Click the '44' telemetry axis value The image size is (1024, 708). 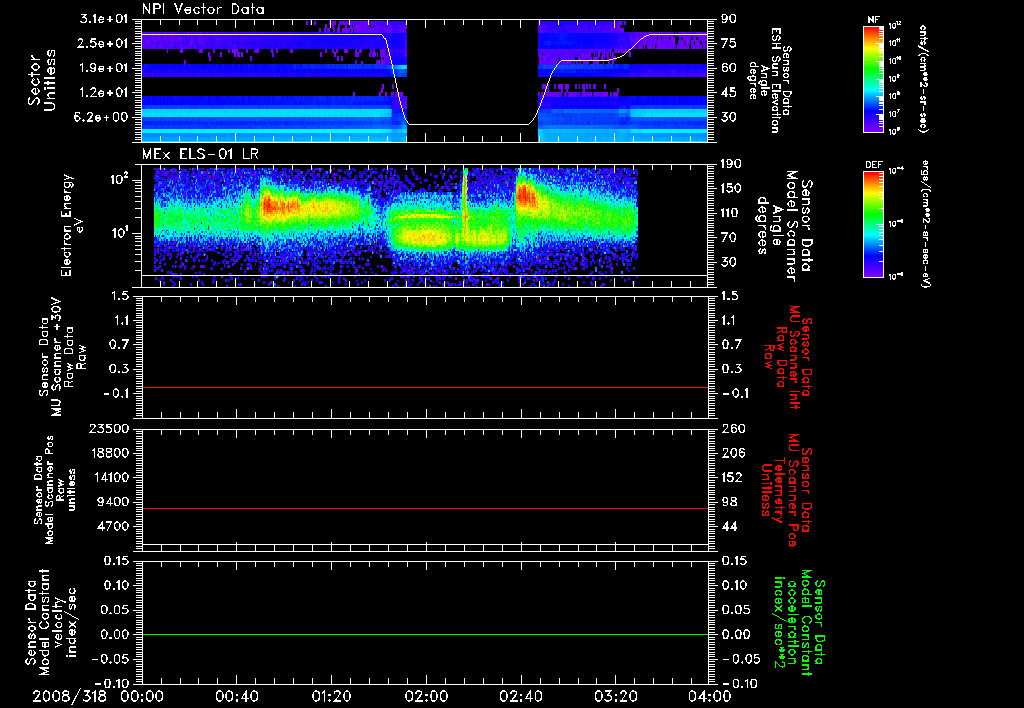coord(729,526)
